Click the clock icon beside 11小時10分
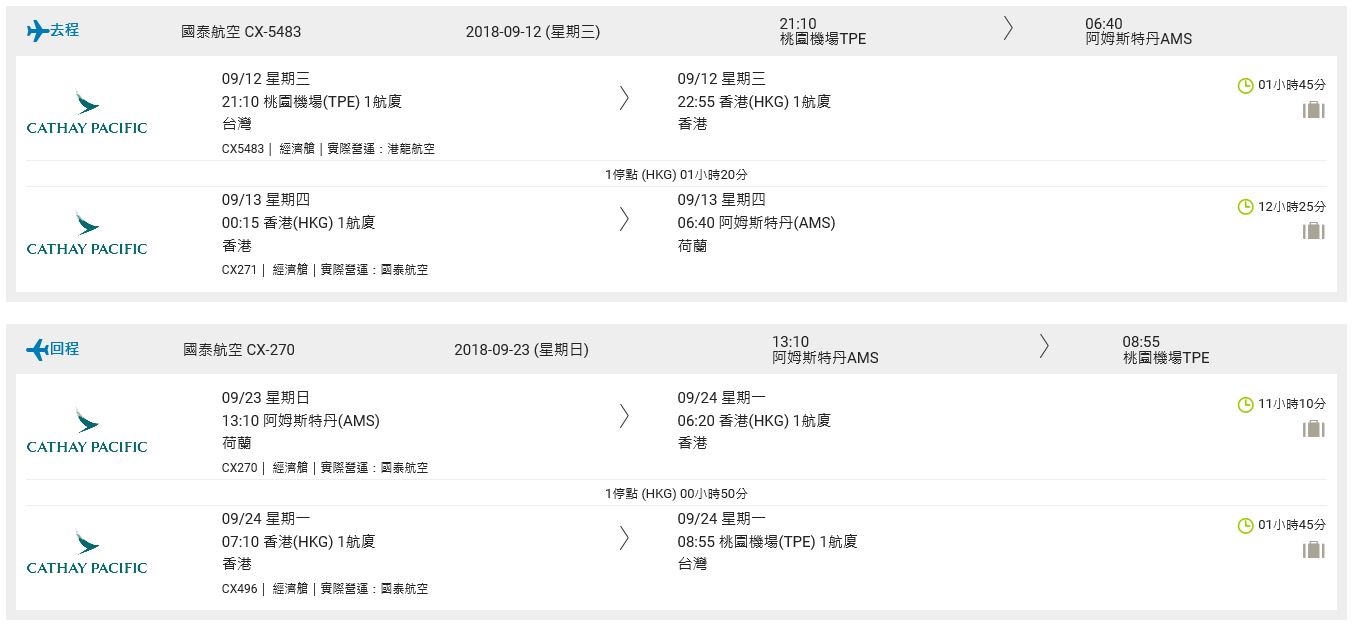Viewport: 1355px width, 627px height. tap(1246, 405)
